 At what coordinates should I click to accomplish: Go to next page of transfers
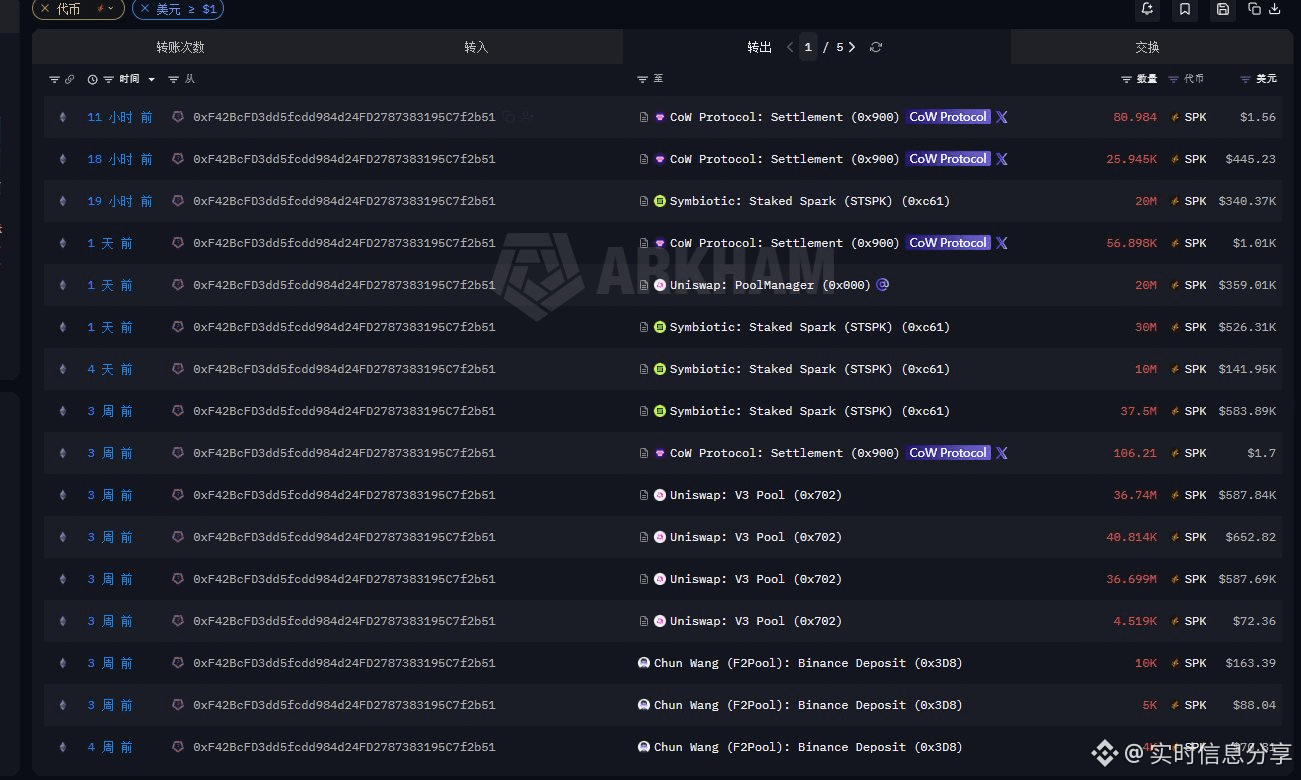click(852, 47)
